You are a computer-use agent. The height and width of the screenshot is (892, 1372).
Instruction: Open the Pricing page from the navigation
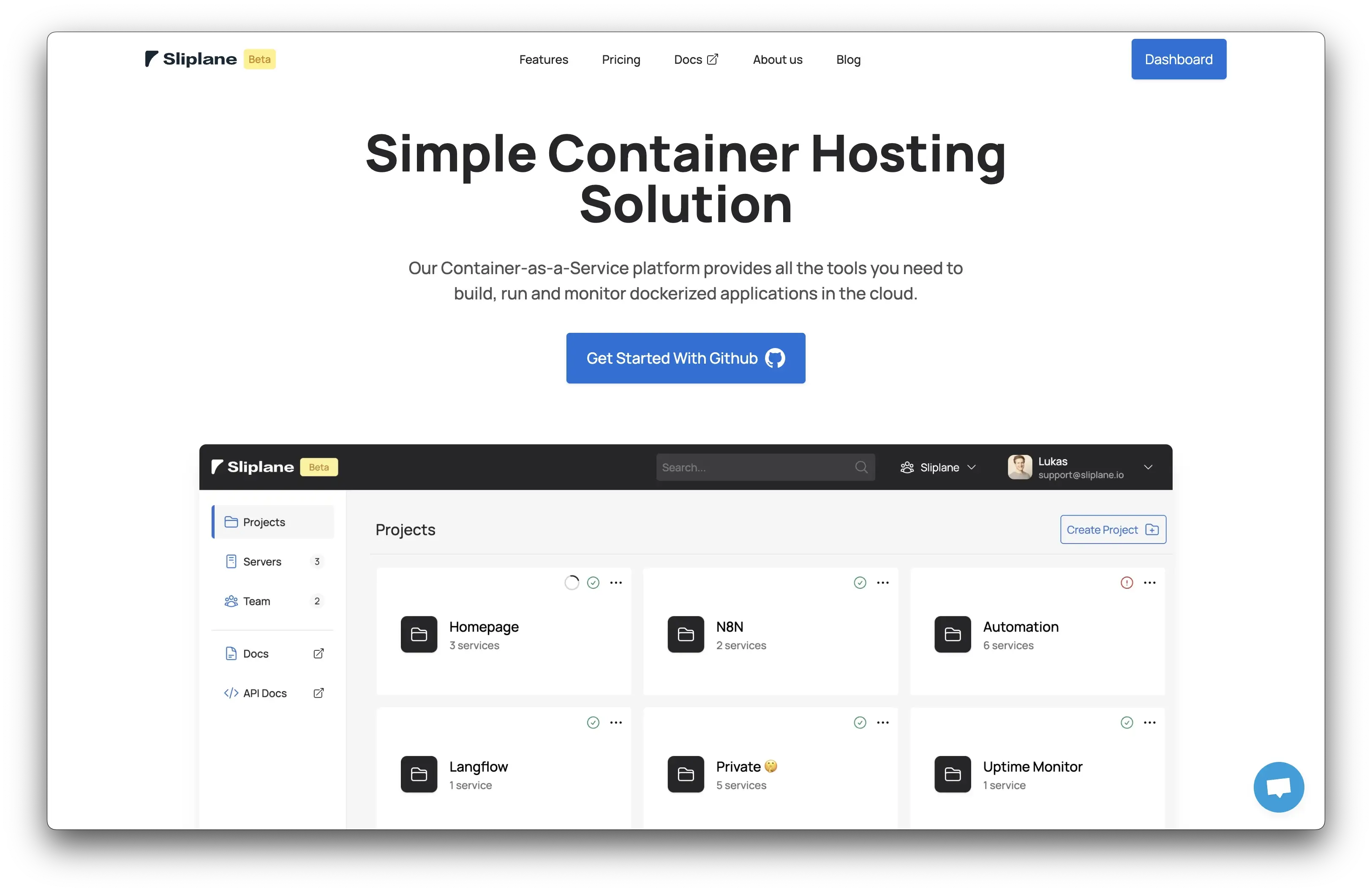point(621,60)
